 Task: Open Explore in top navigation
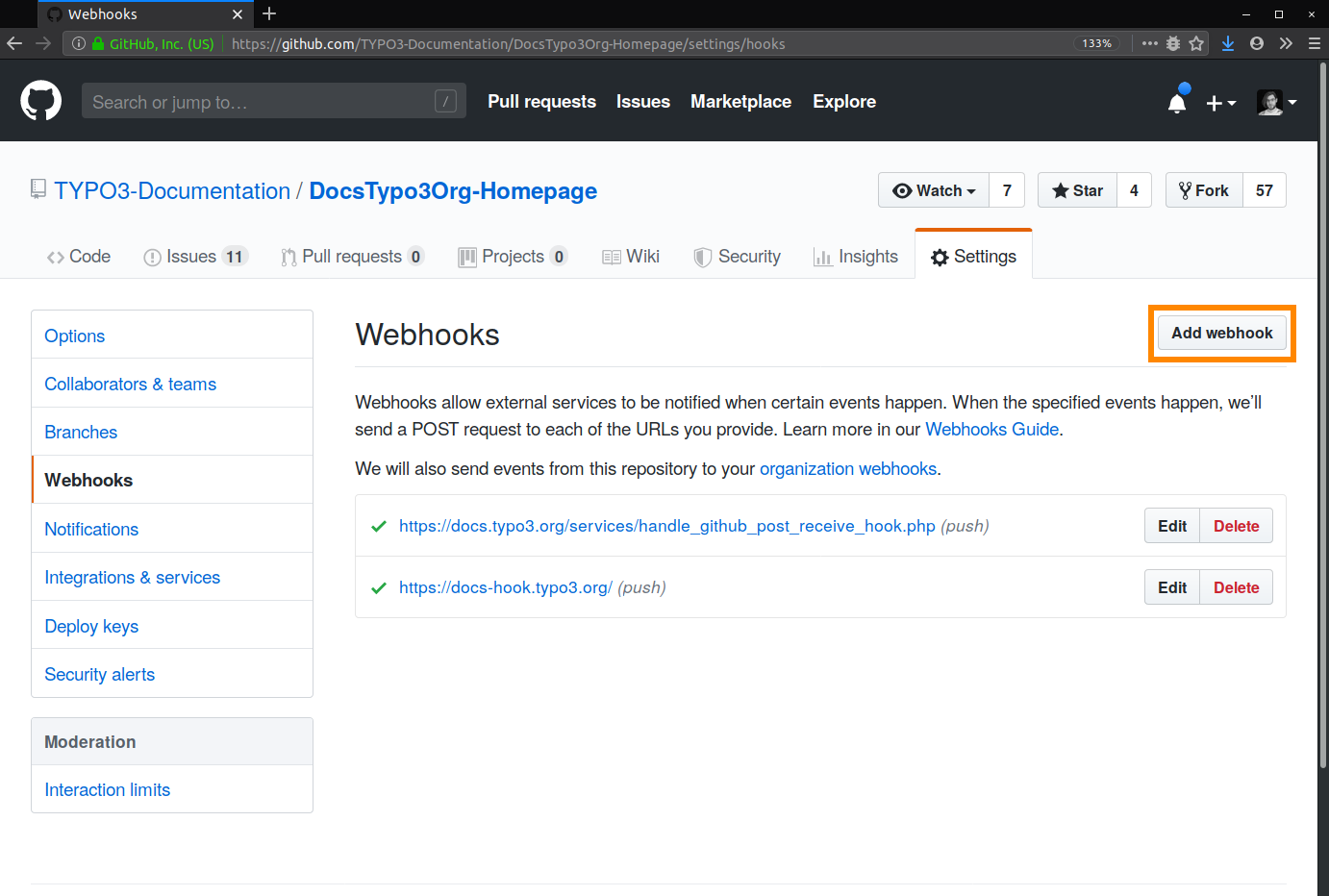coord(844,101)
